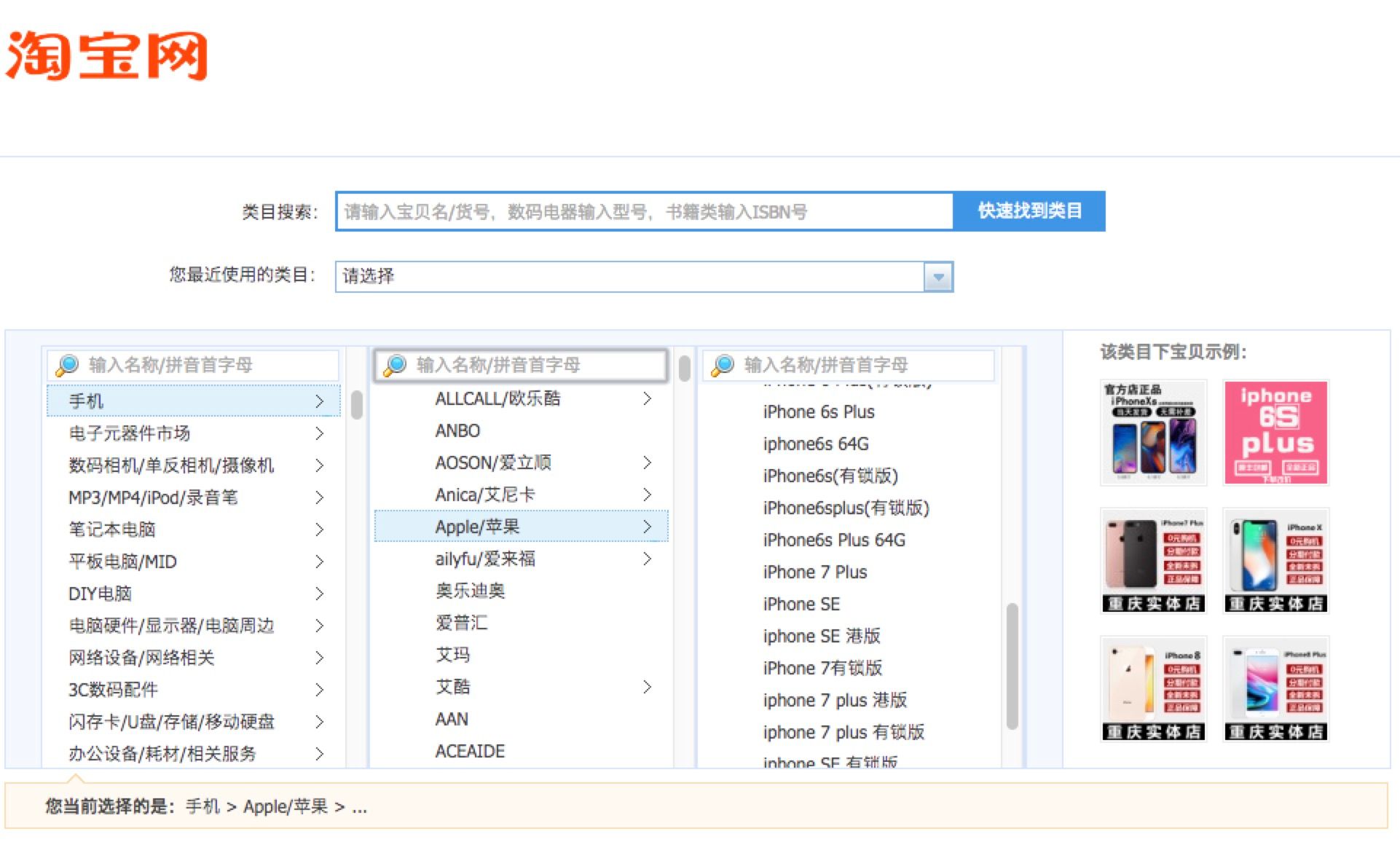
Task: Open pink iphone 6S plus thumbnail
Action: [1276, 433]
